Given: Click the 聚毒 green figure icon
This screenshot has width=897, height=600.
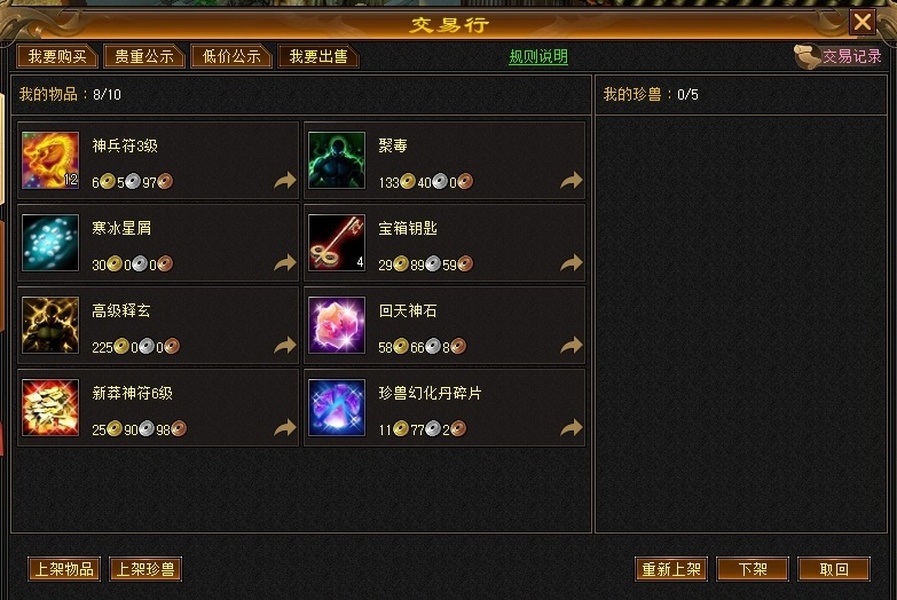Looking at the screenshot, I should pos(336,160).
